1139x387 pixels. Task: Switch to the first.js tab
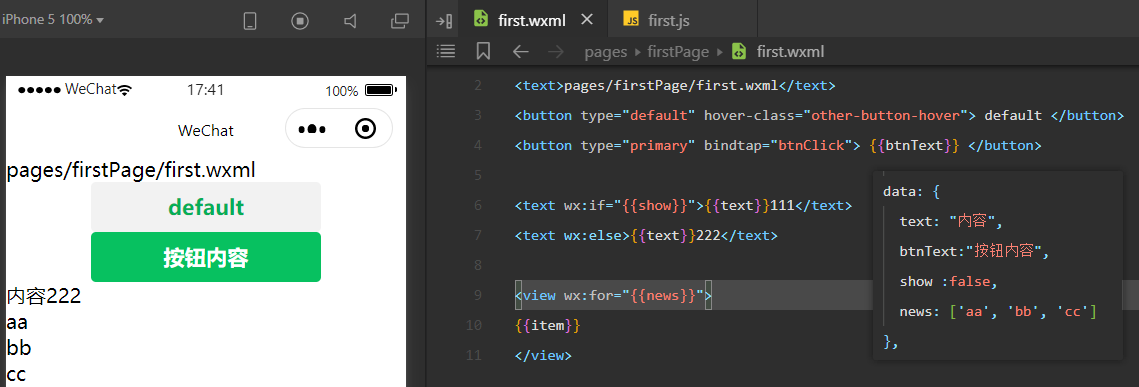coord(668,20)
